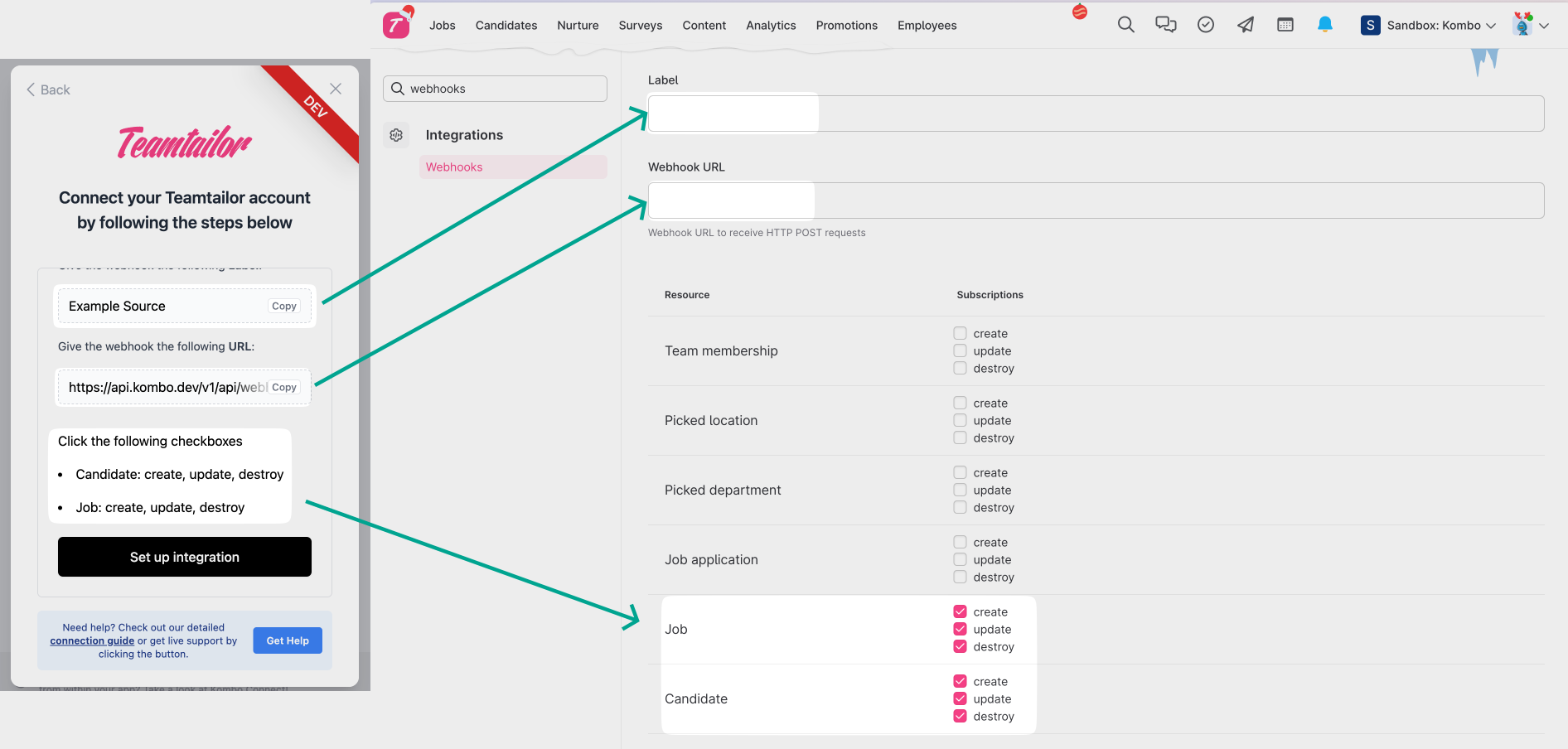The width and height of the screenshot is (1568, 749).
Task: Check Picked location create
Action: pyautogui.click(x=960, y=403)
